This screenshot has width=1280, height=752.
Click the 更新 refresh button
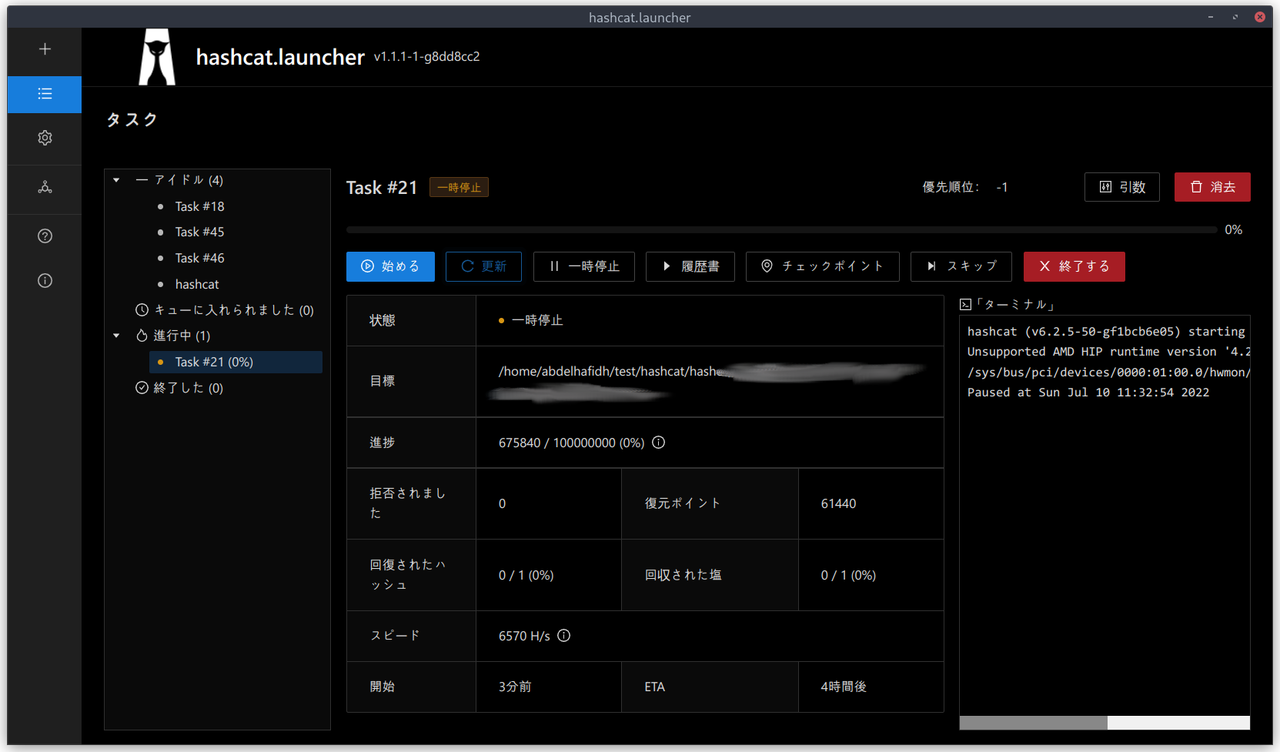pyautogui.click(x=483, y=266)
